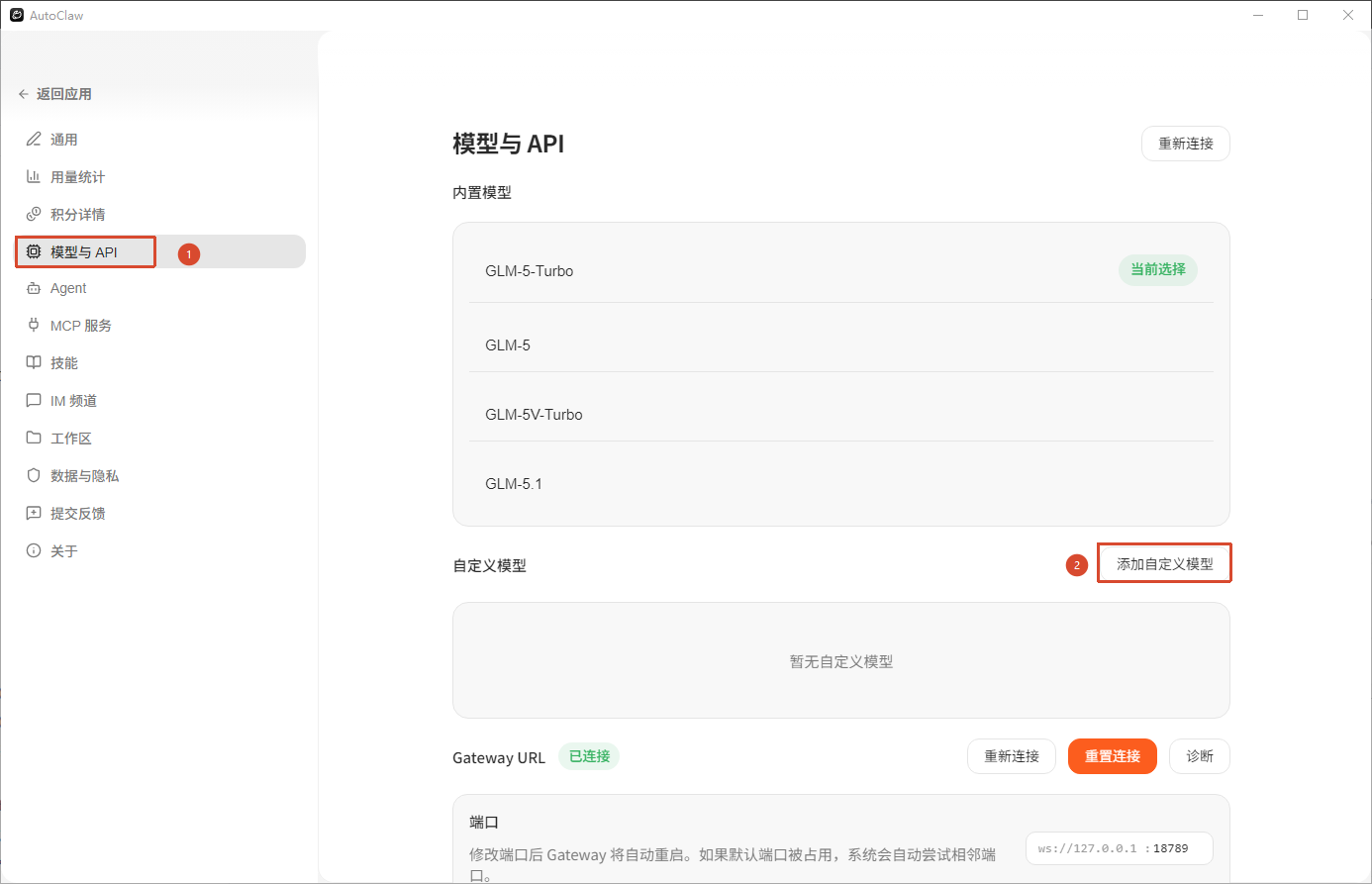Choose the GLM-5.1 model row
Image resolution: width=1372 pixels, height=884 pixels.
coord(841,476)
